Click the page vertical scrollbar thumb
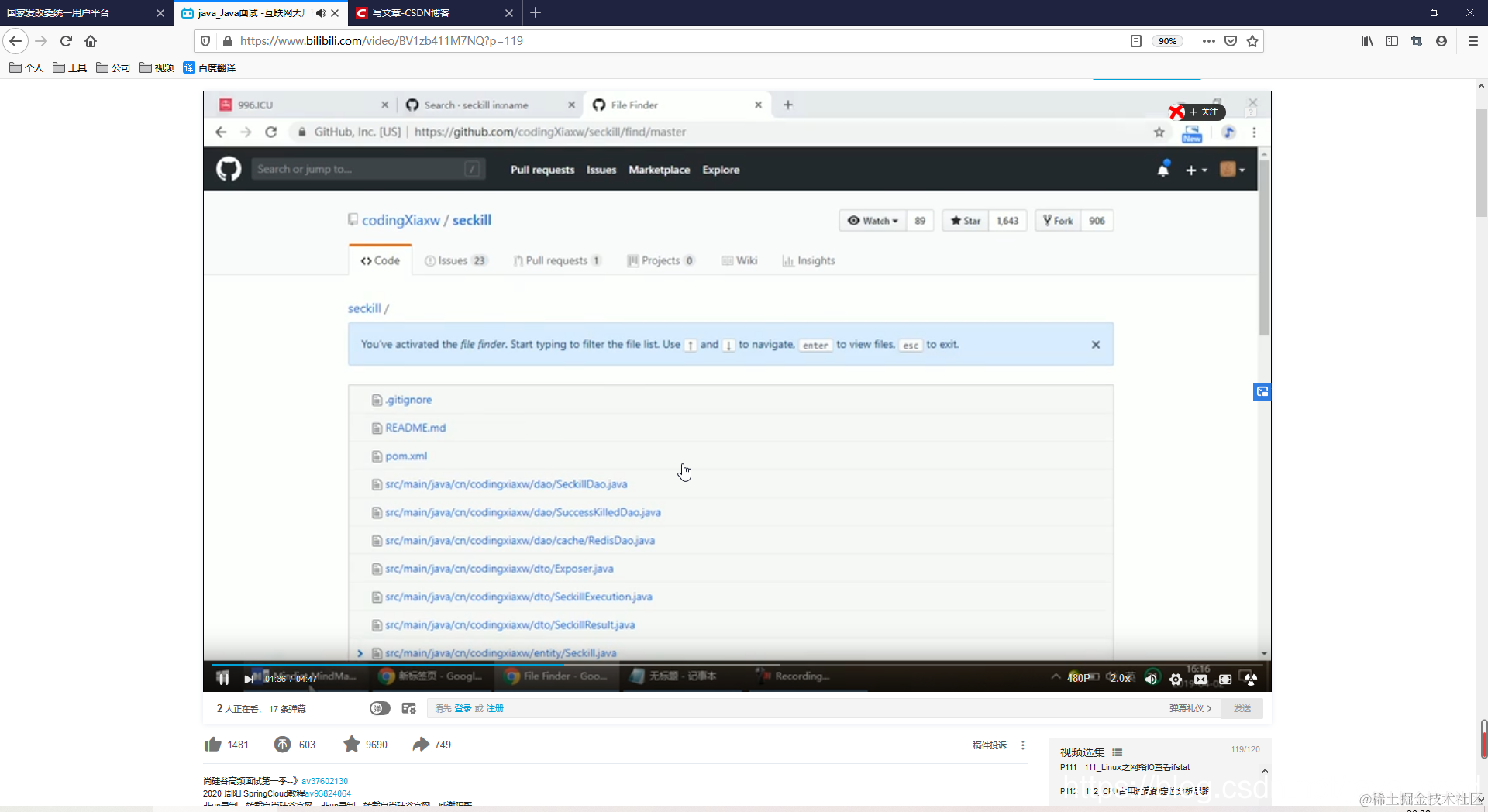Screen dimensions: 1488x812 (1481, 163)
